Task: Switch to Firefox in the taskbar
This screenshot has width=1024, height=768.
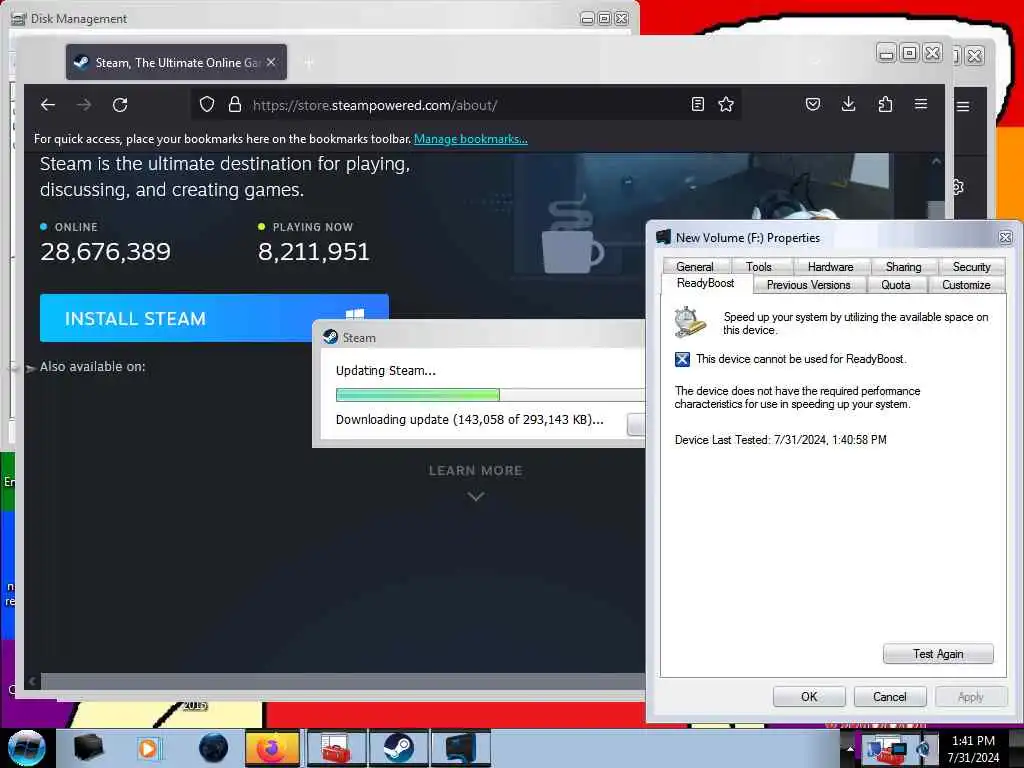Action: 272,748
